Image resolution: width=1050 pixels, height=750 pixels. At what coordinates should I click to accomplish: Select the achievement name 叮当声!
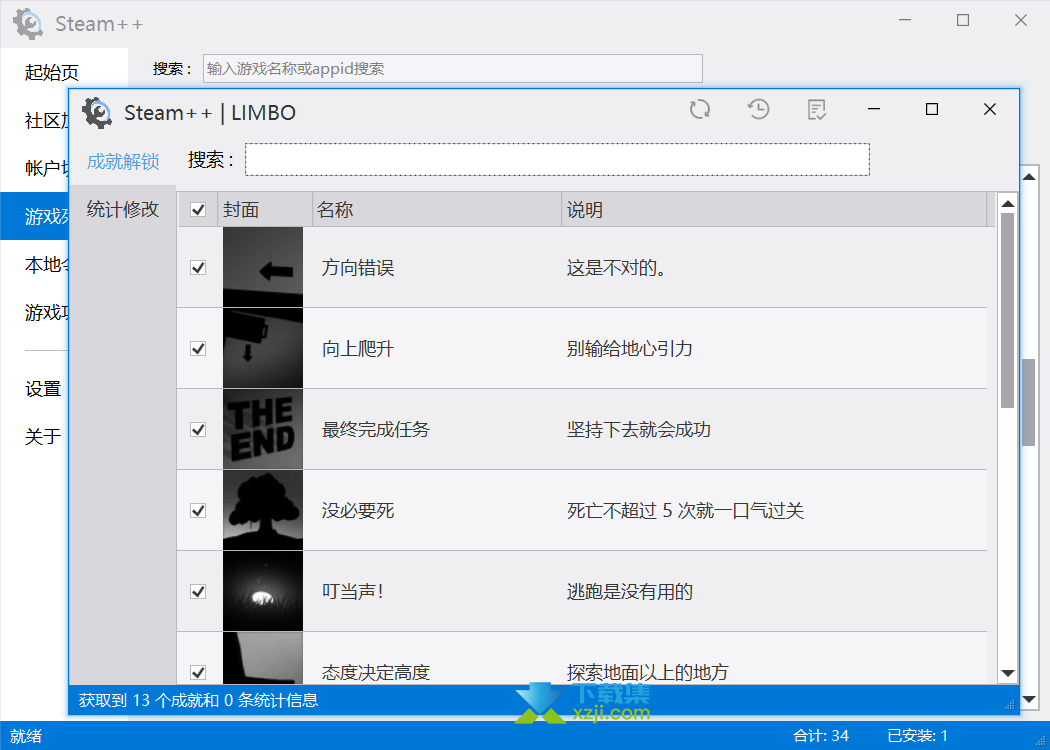352,592
